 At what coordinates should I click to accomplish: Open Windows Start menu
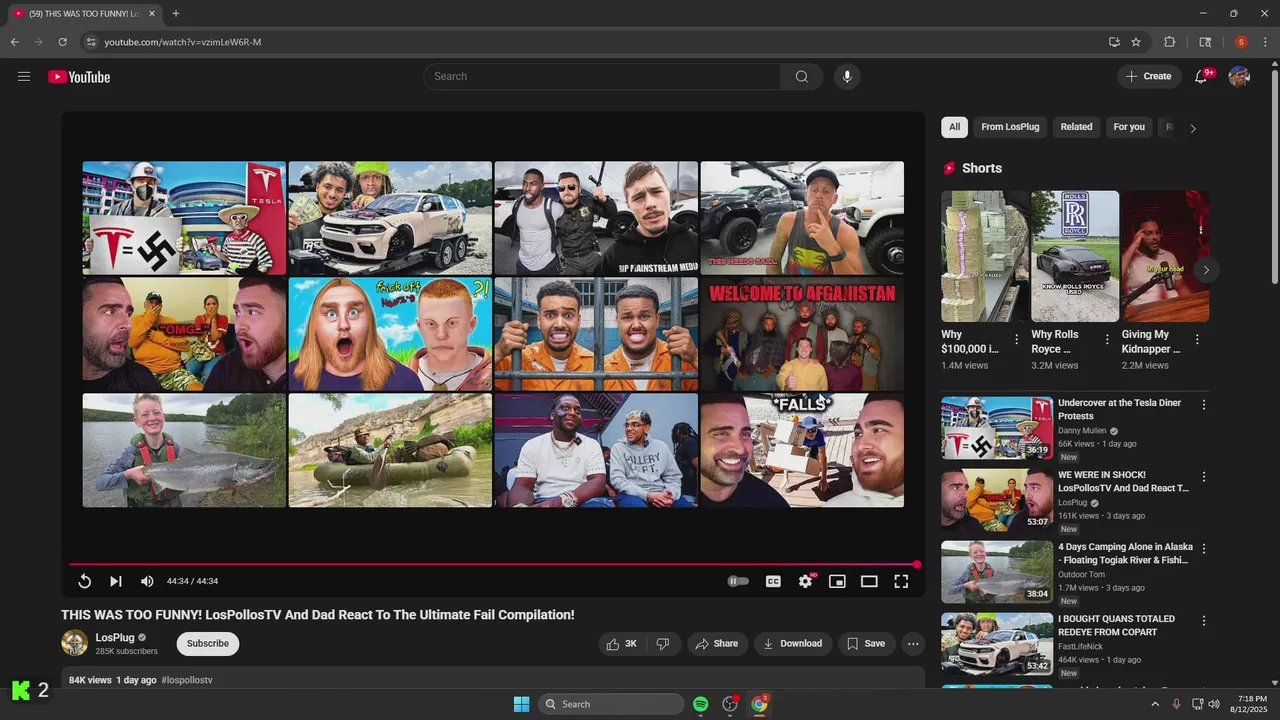tap(521, 704)
